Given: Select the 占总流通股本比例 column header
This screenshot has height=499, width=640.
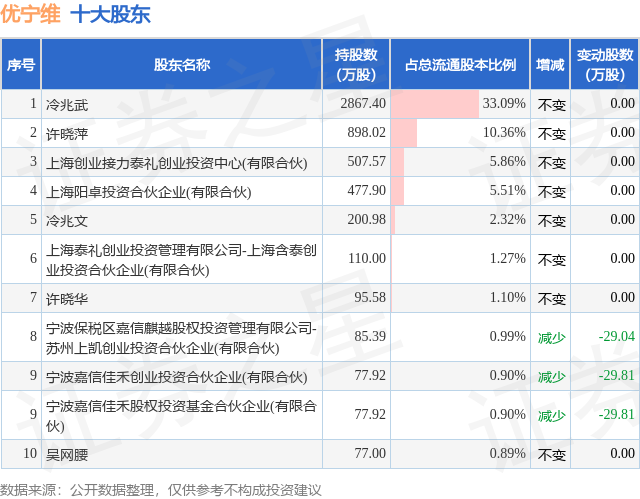Looking at the screenshot, I should coord(460,64).
